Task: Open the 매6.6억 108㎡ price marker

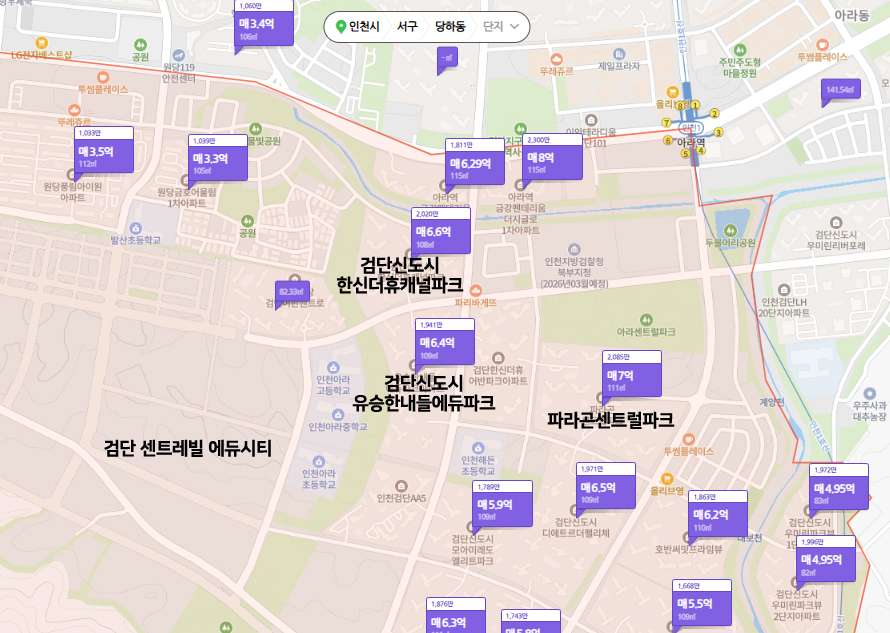Action: (x=441, y=234)
